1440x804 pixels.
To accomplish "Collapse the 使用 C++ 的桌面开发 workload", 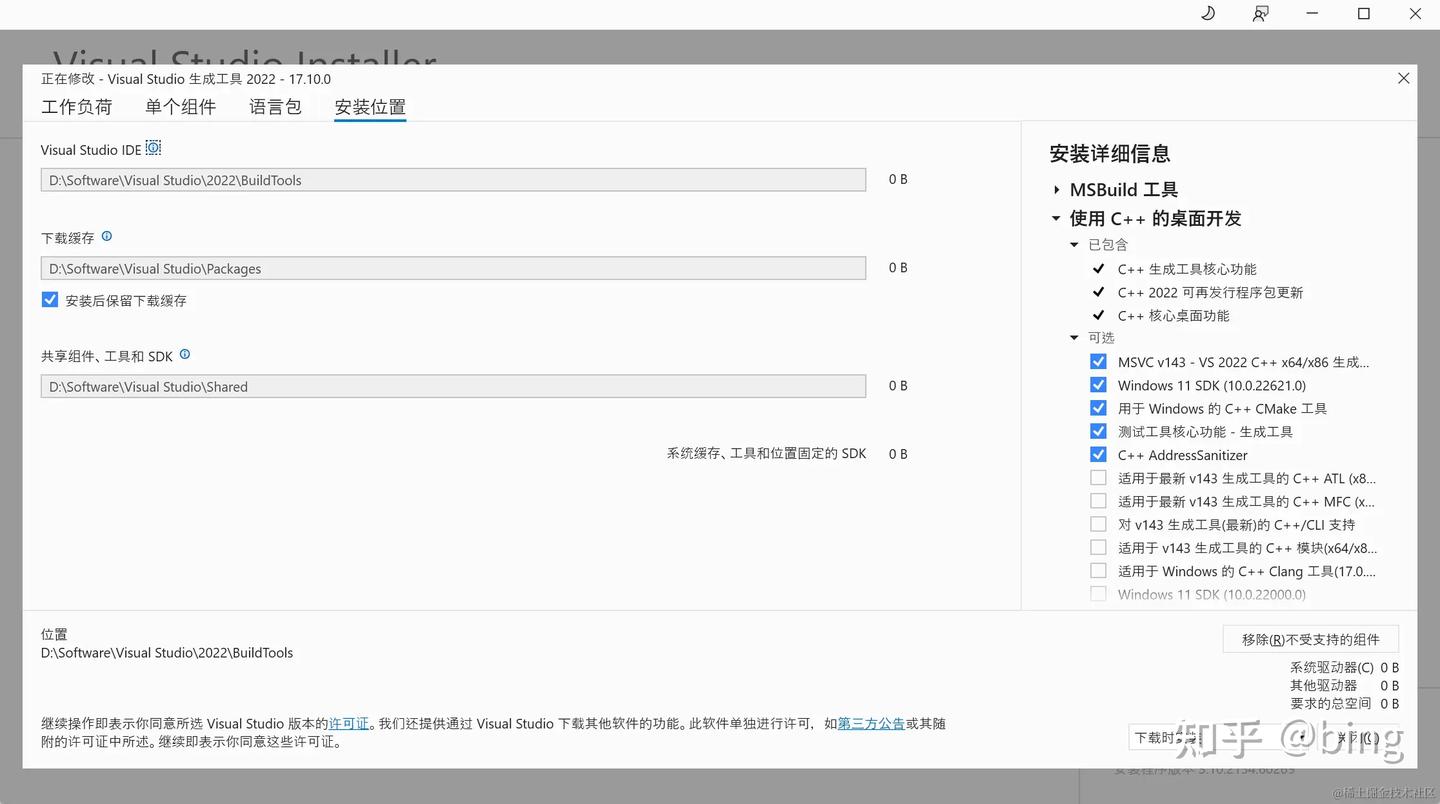I will pos(1056,218).
